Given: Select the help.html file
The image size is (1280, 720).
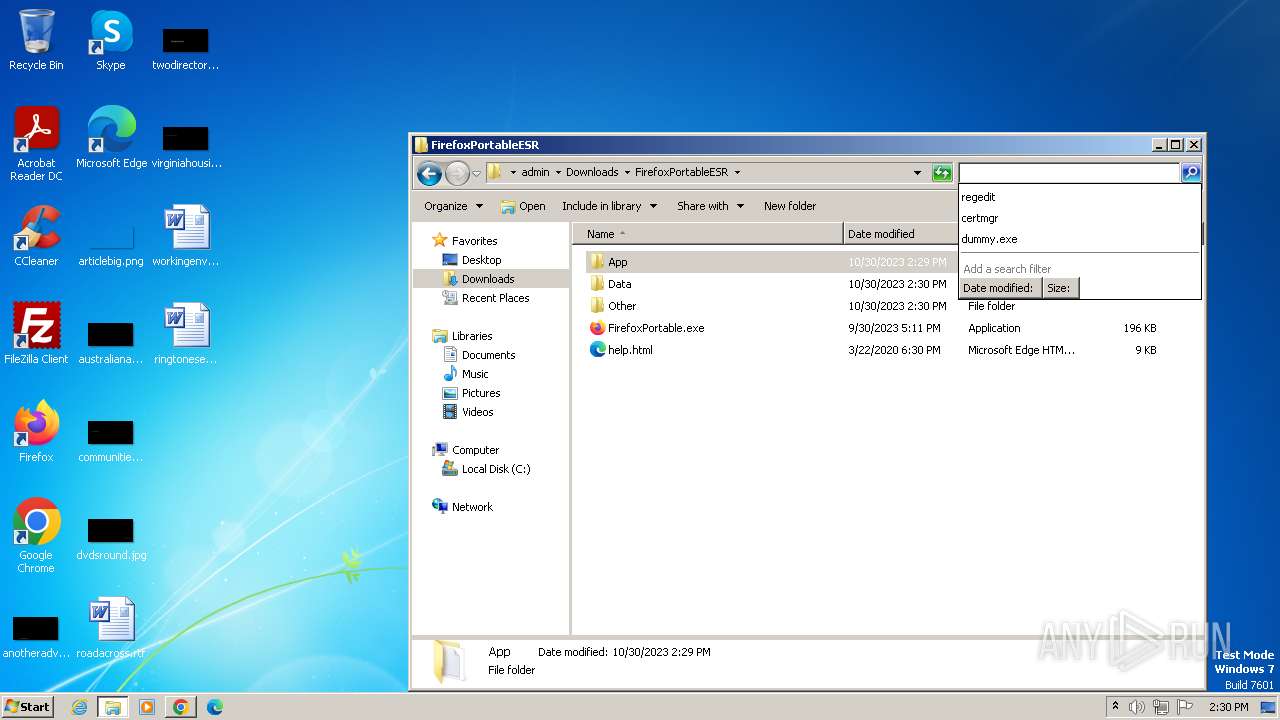Looking at the screenshot, I should (630, 350).
